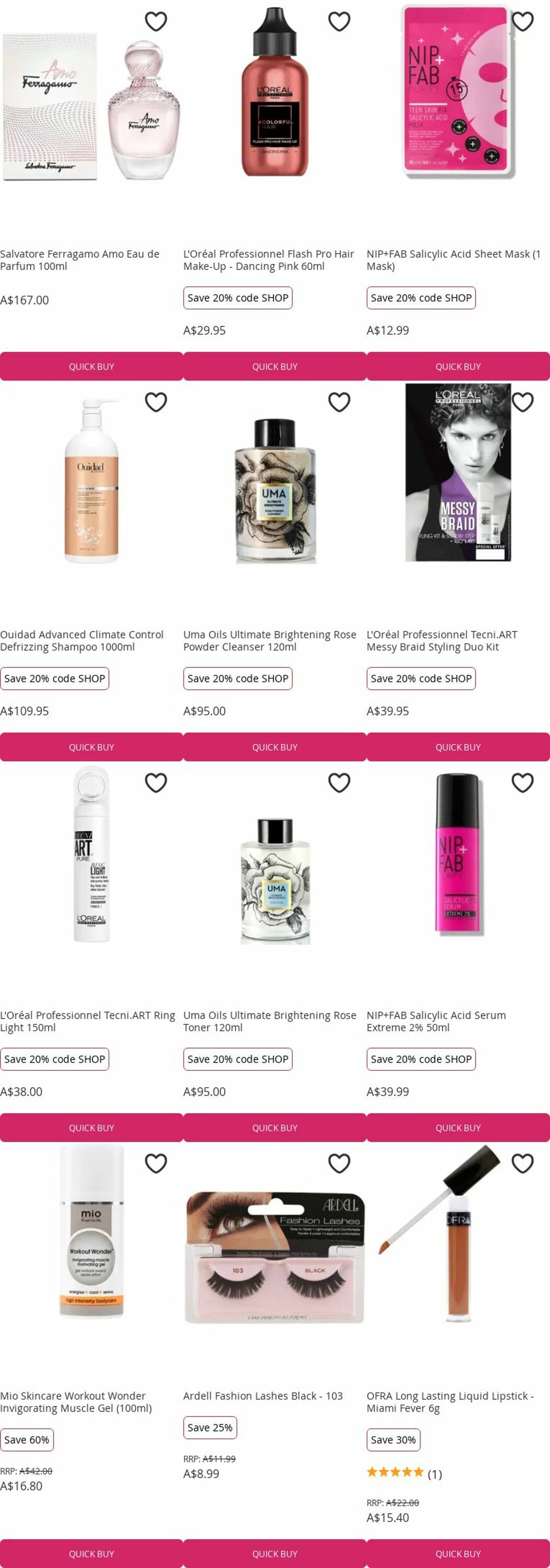Favorite the L'Oréal Flash Pro Dancing Pink
This screenshot has height=1568, width=550.
point(339,22)
